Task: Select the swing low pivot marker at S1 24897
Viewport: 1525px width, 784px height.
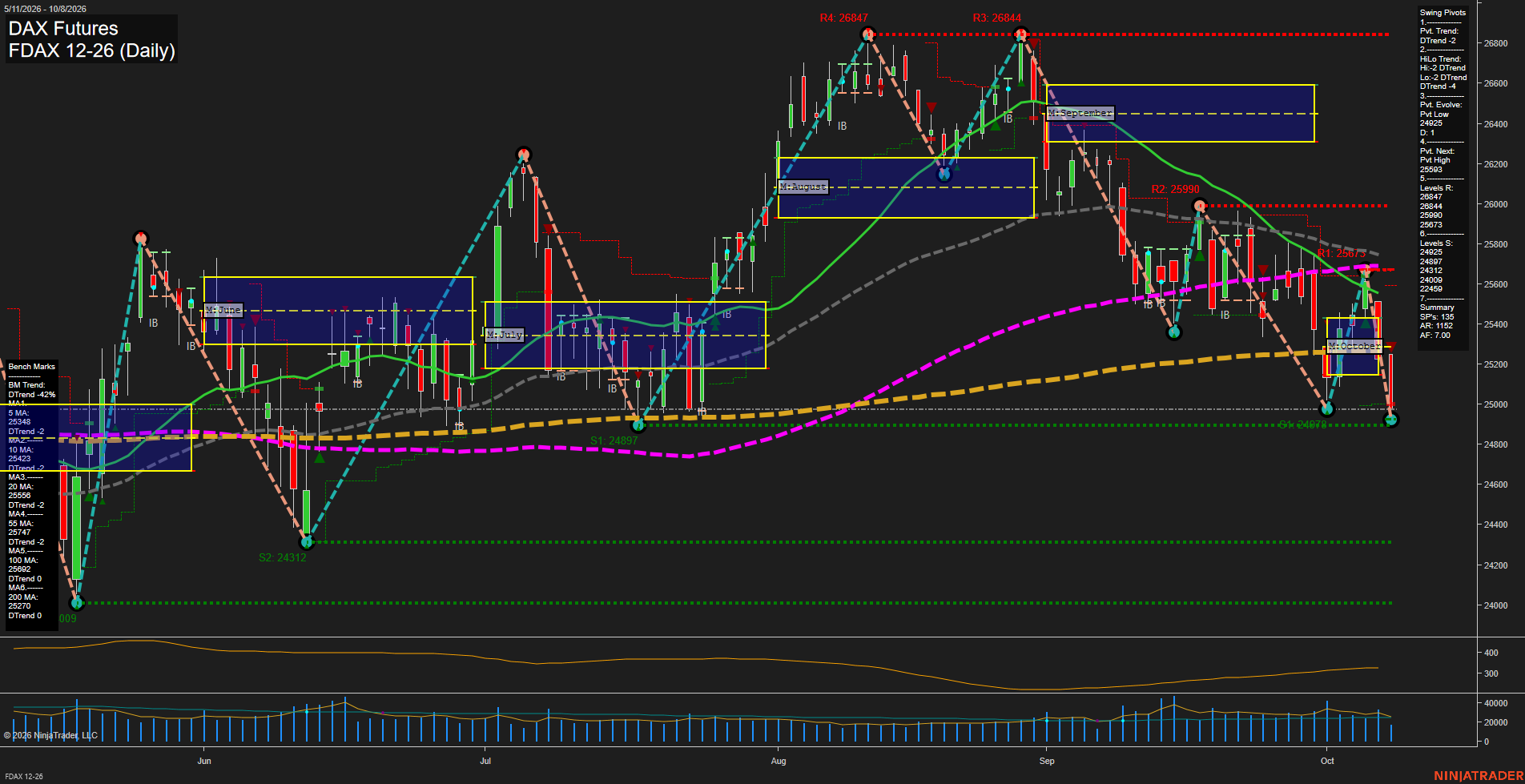Action: (638, 425)
